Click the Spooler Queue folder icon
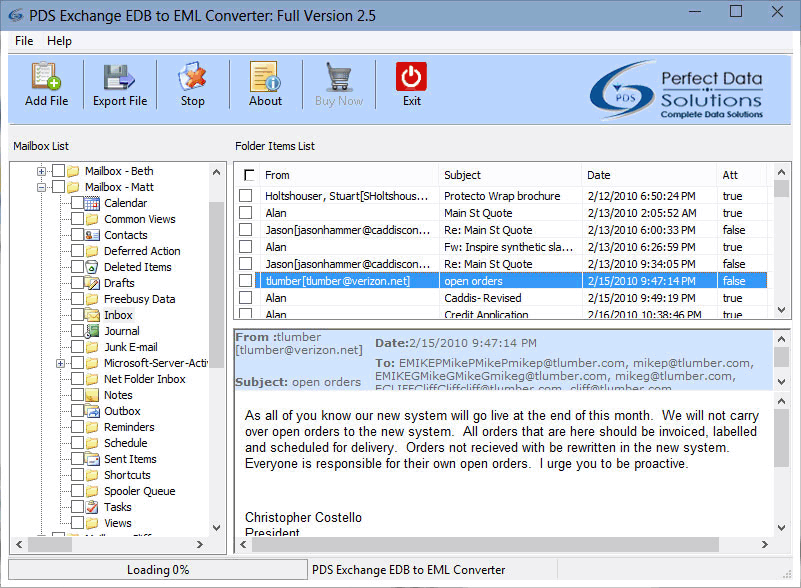The width and height of the screenshot is (801, 588). (92, 491)
